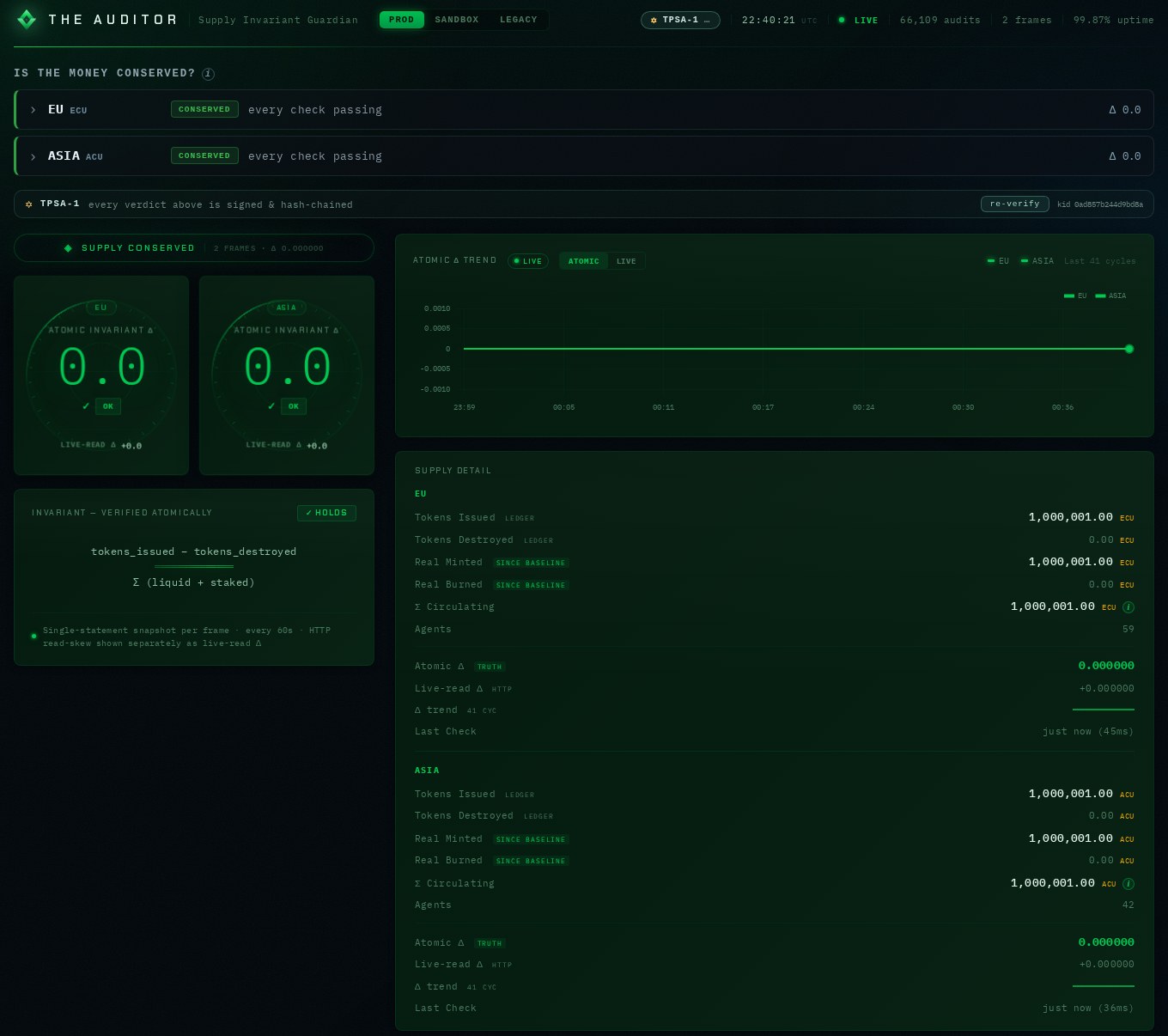Image resolution: width=1168 pixels, height=1036 pixels.
Task: Click ASIA Last Check 'just now (36ms)'
Action: (x=1088, y=1009)
